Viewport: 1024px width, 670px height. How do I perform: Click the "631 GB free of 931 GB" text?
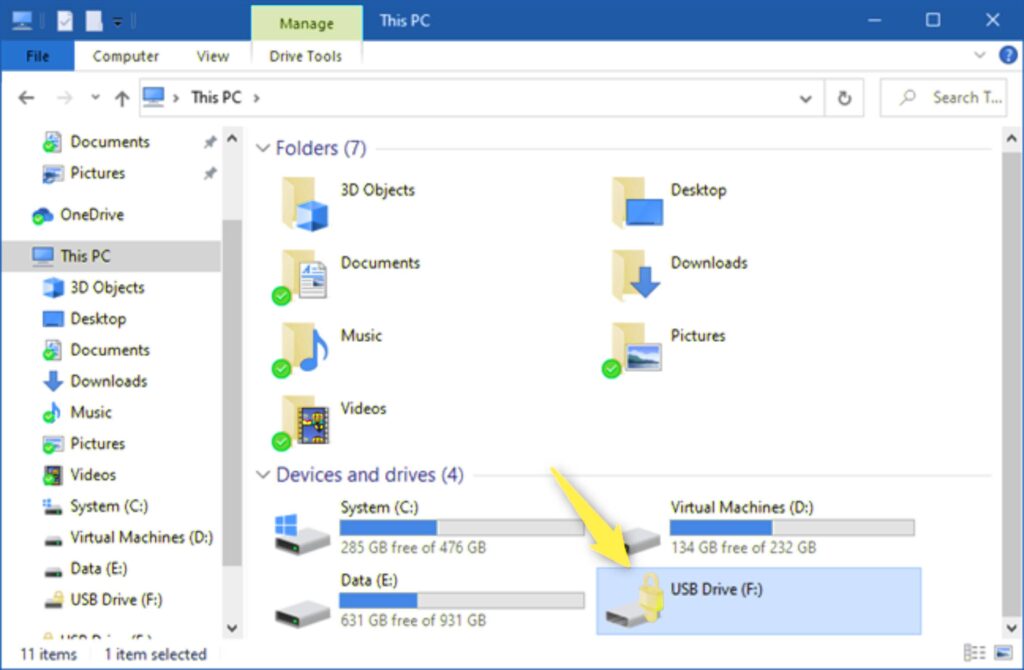[413, 620]
